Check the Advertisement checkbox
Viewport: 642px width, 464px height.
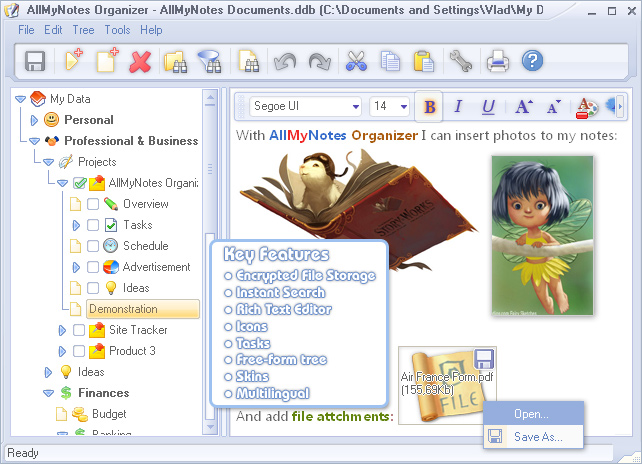(93, 267)
